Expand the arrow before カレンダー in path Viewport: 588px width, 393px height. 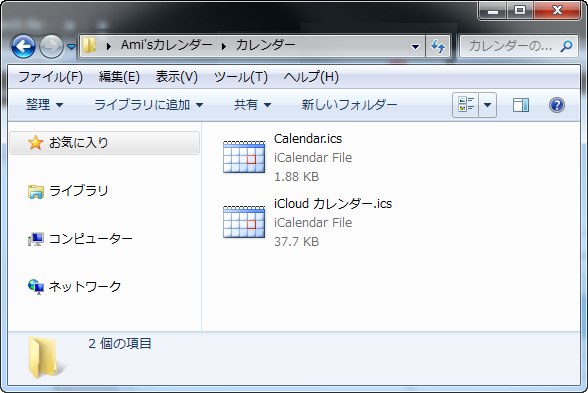(x=224, y=46)
